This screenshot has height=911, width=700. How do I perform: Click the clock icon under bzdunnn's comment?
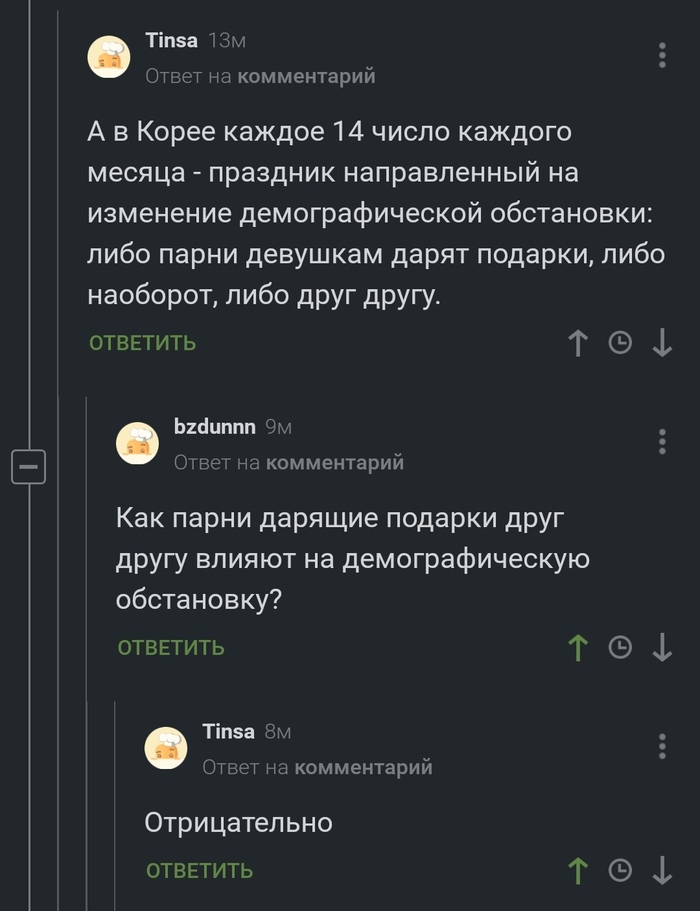point(620,647)
